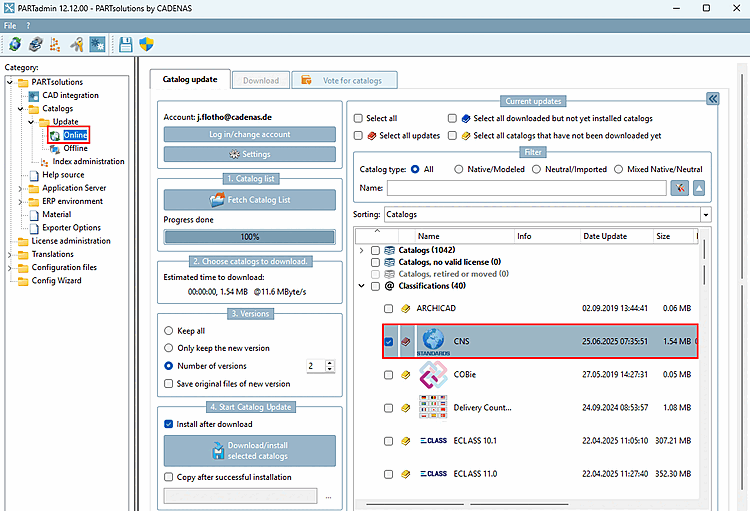
Task: Expand the Application Server tree node
Action: point(21,189)
